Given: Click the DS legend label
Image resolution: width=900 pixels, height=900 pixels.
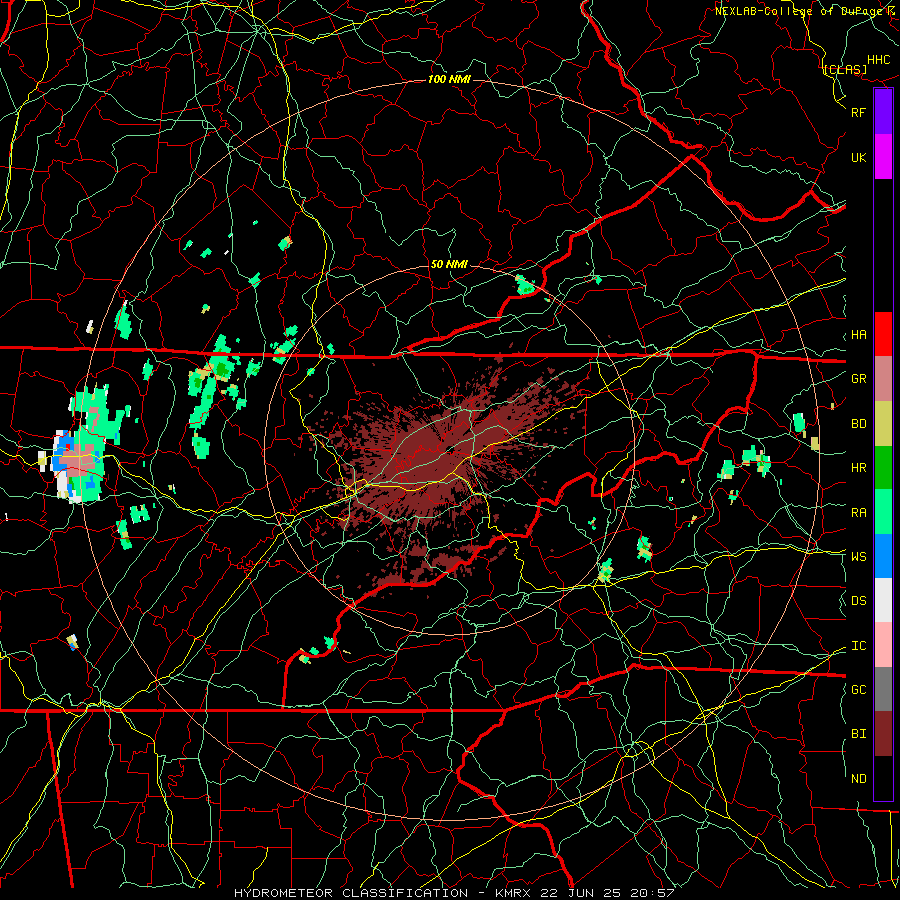Looking at the screenshot, I should click(858, 601).
